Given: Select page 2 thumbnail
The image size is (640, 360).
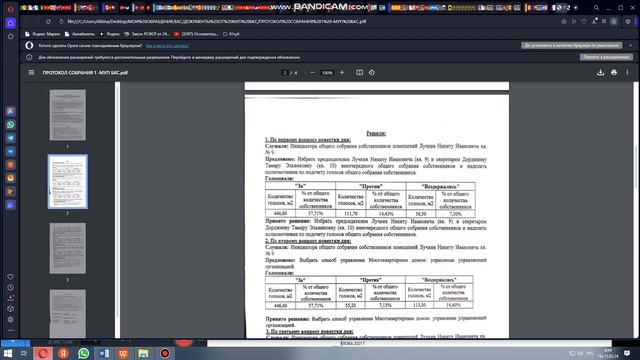Looking at the screenshot, I should click(68, 182).
